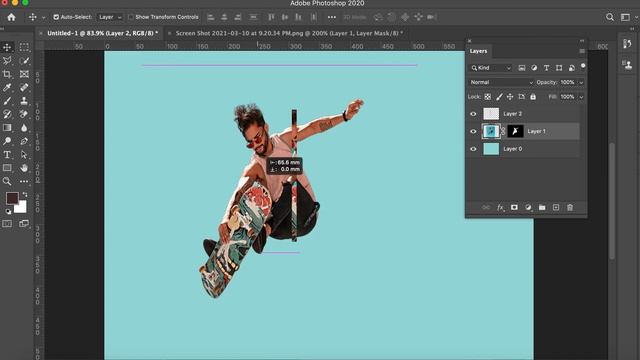Open the Opacity slider dropdown arrow
This screenshot has height=360, width=640.
581,82
